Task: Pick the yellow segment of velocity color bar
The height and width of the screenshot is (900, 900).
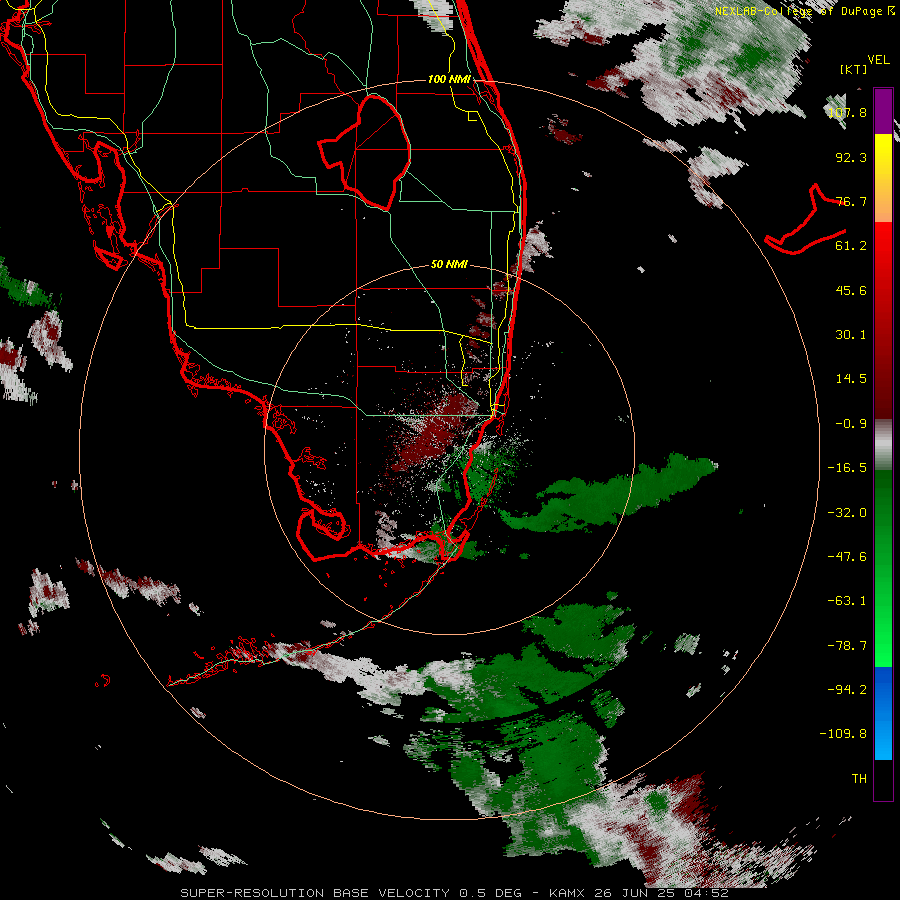Action: click(x=883, y=178)
